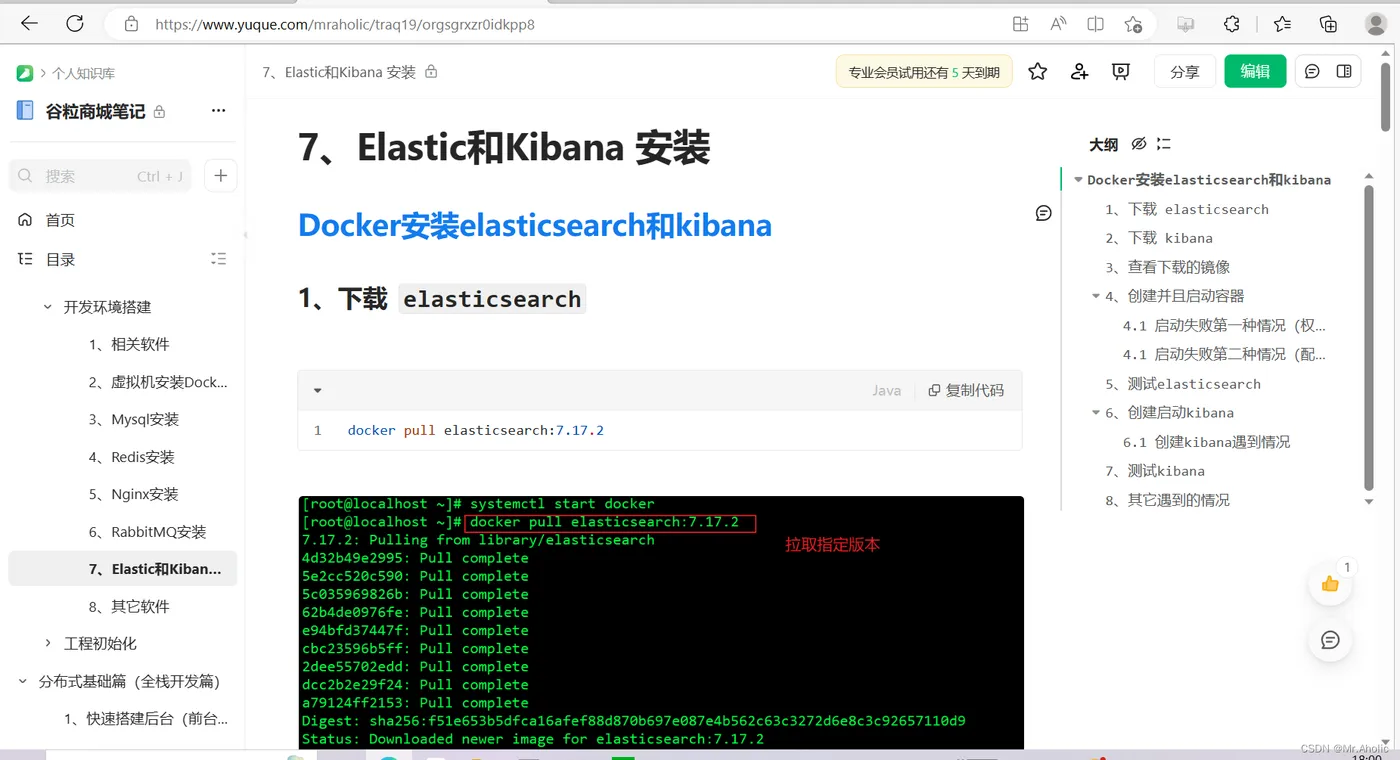Jump to outline 5、测试elasticsearch
Viewport: 1400px width, 760px height.
pos(1183,384)
